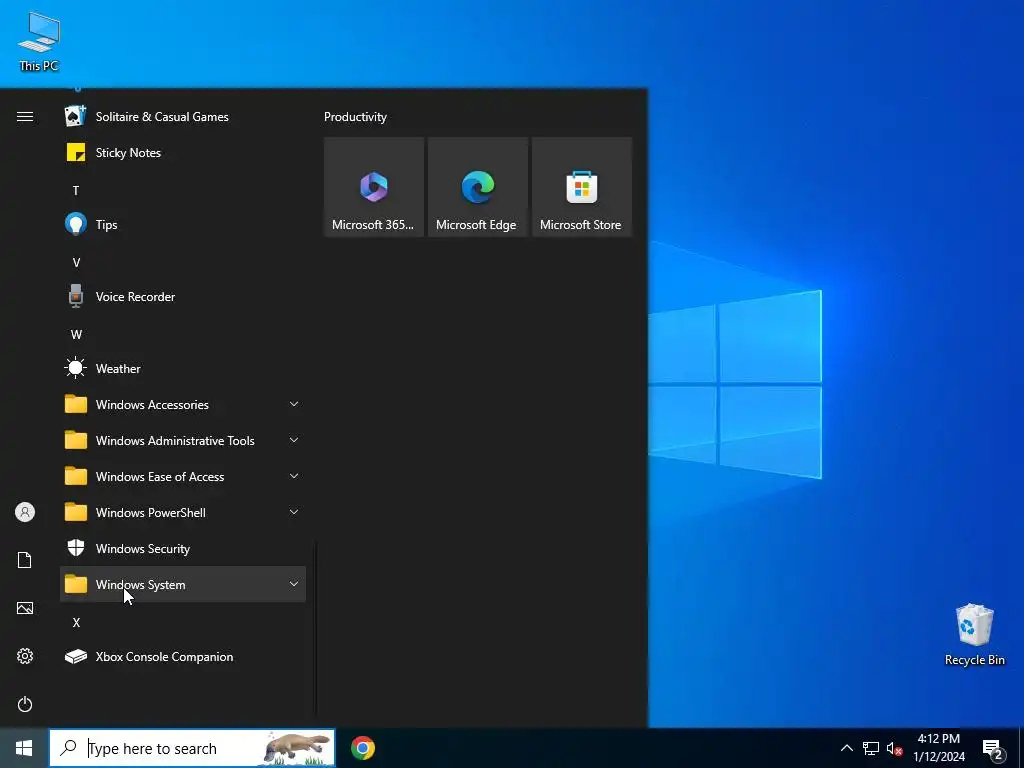Click the Windows Start button
The height and width of the screenshot is (768, 1024).
click(x=24, y=748)
